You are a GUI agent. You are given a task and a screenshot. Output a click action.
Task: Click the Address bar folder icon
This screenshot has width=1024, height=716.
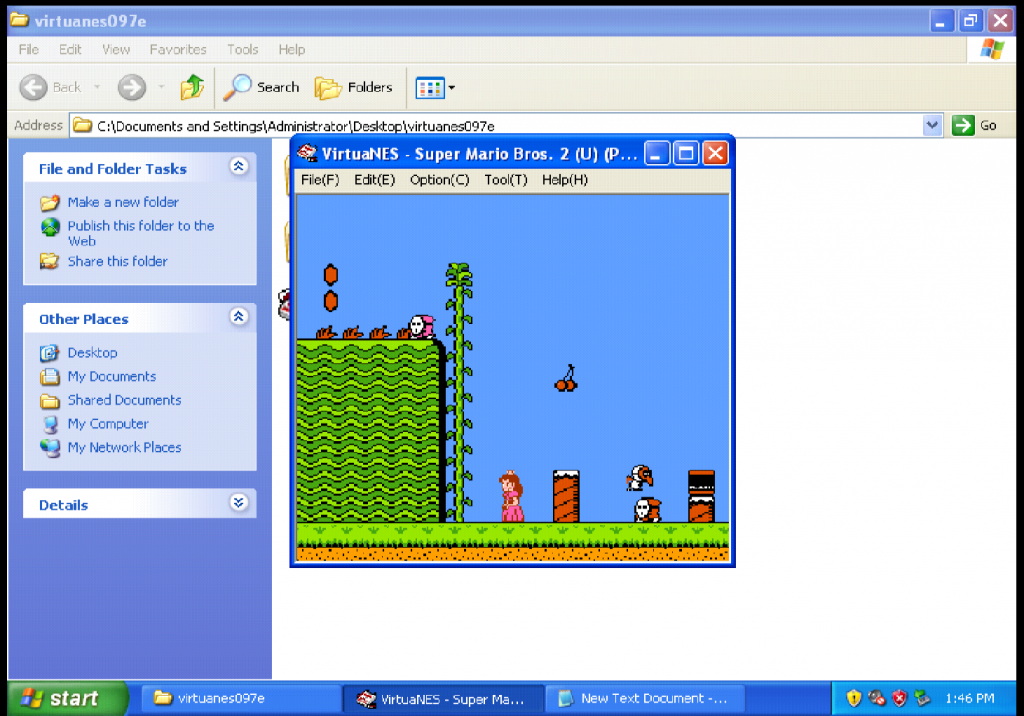(82, 125)
